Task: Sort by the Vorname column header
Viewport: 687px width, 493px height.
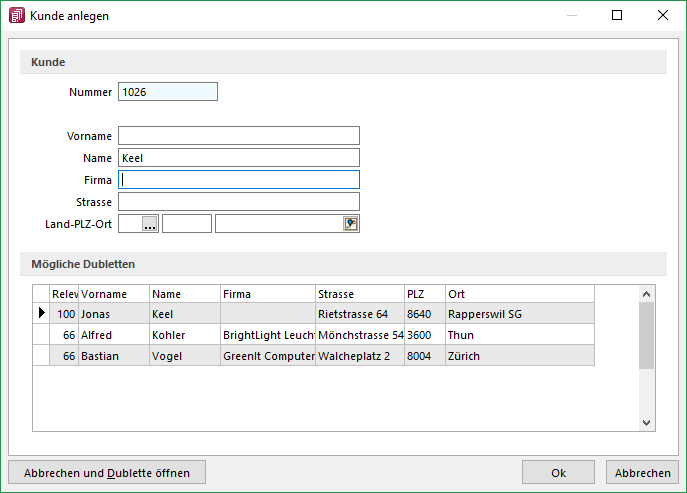Action: click(114, 294)
